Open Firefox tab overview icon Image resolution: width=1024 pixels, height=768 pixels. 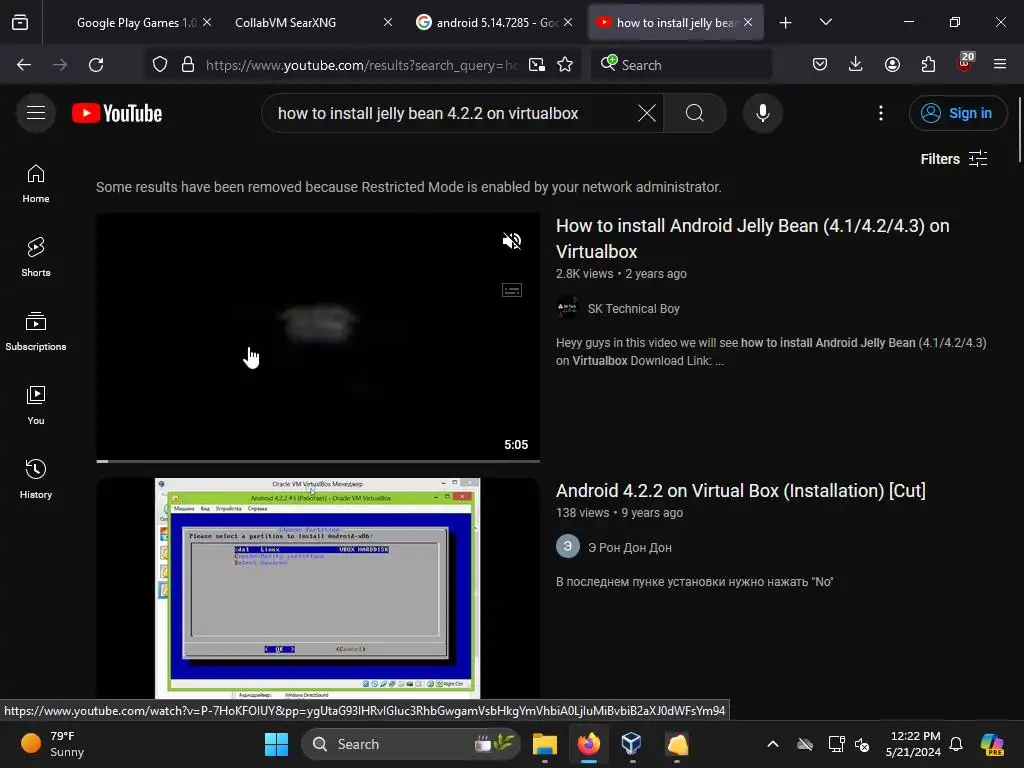click(20, 22)
